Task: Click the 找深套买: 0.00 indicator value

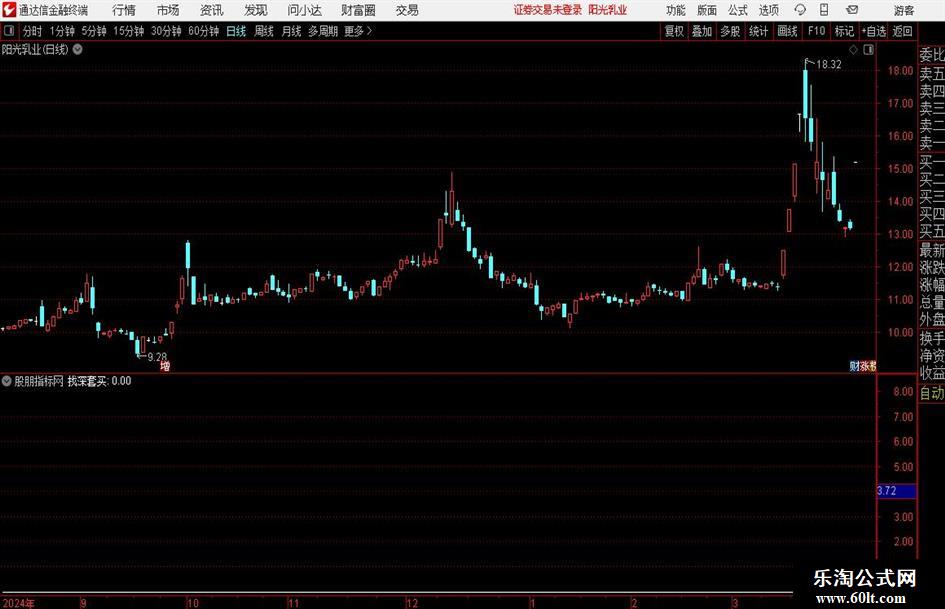Action: pos(99,381)
